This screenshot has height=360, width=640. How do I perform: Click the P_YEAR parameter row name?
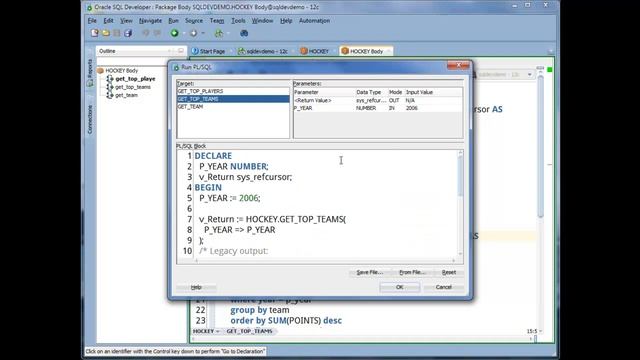303,108
